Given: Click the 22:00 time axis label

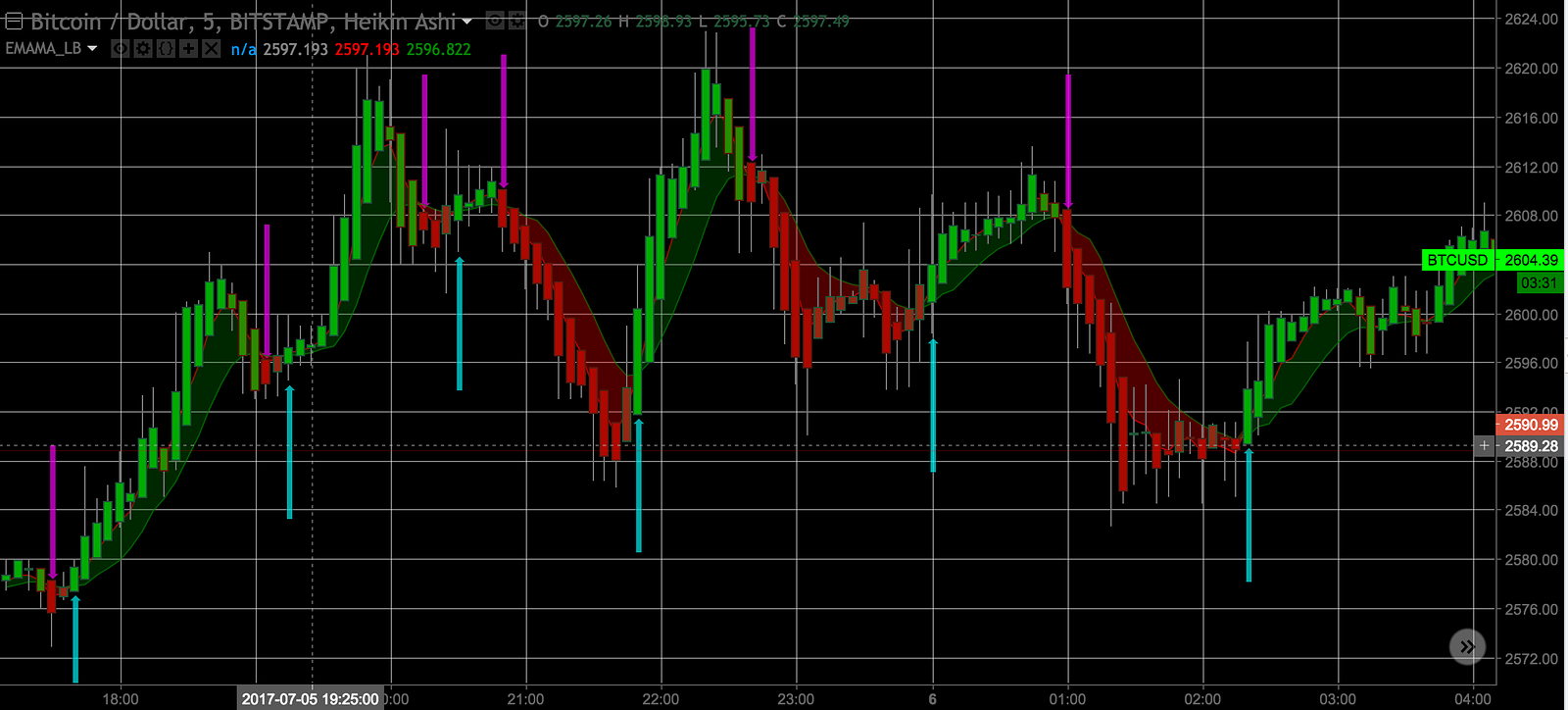Looking at the screenshot, I should point(661,699).
